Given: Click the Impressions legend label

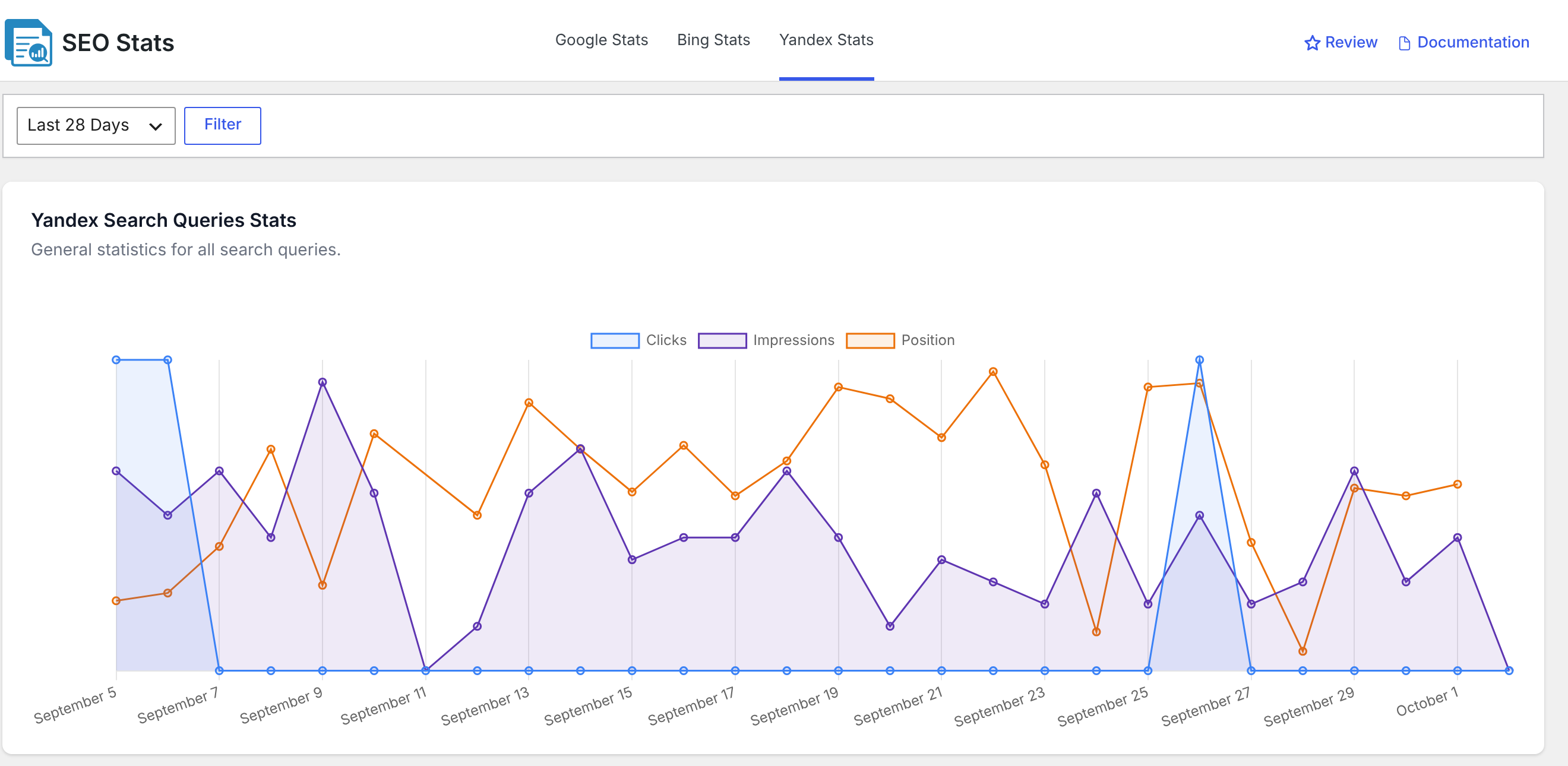Looking at the screenshot, I should pyautogui.click(x=793, y=340).
